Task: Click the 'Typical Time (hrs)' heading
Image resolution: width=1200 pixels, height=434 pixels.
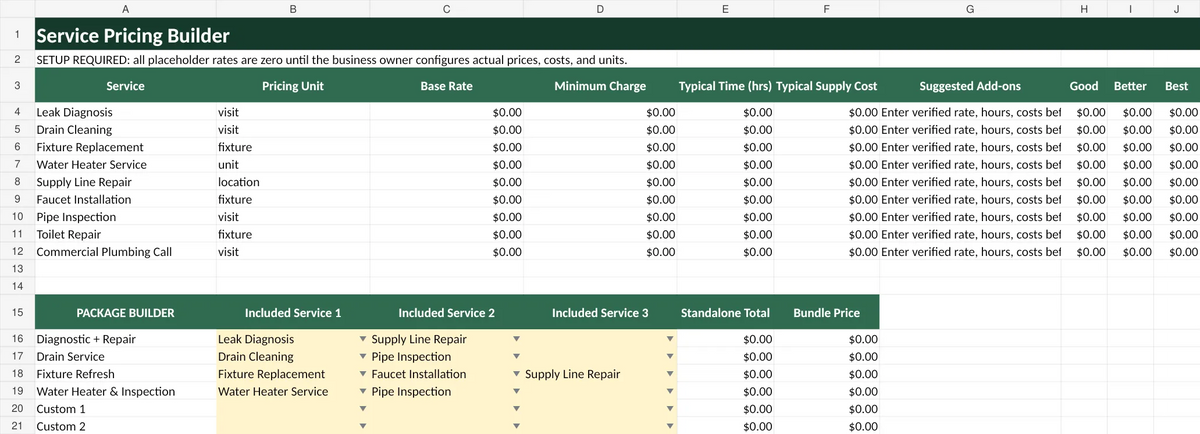Action: [725, 86]
